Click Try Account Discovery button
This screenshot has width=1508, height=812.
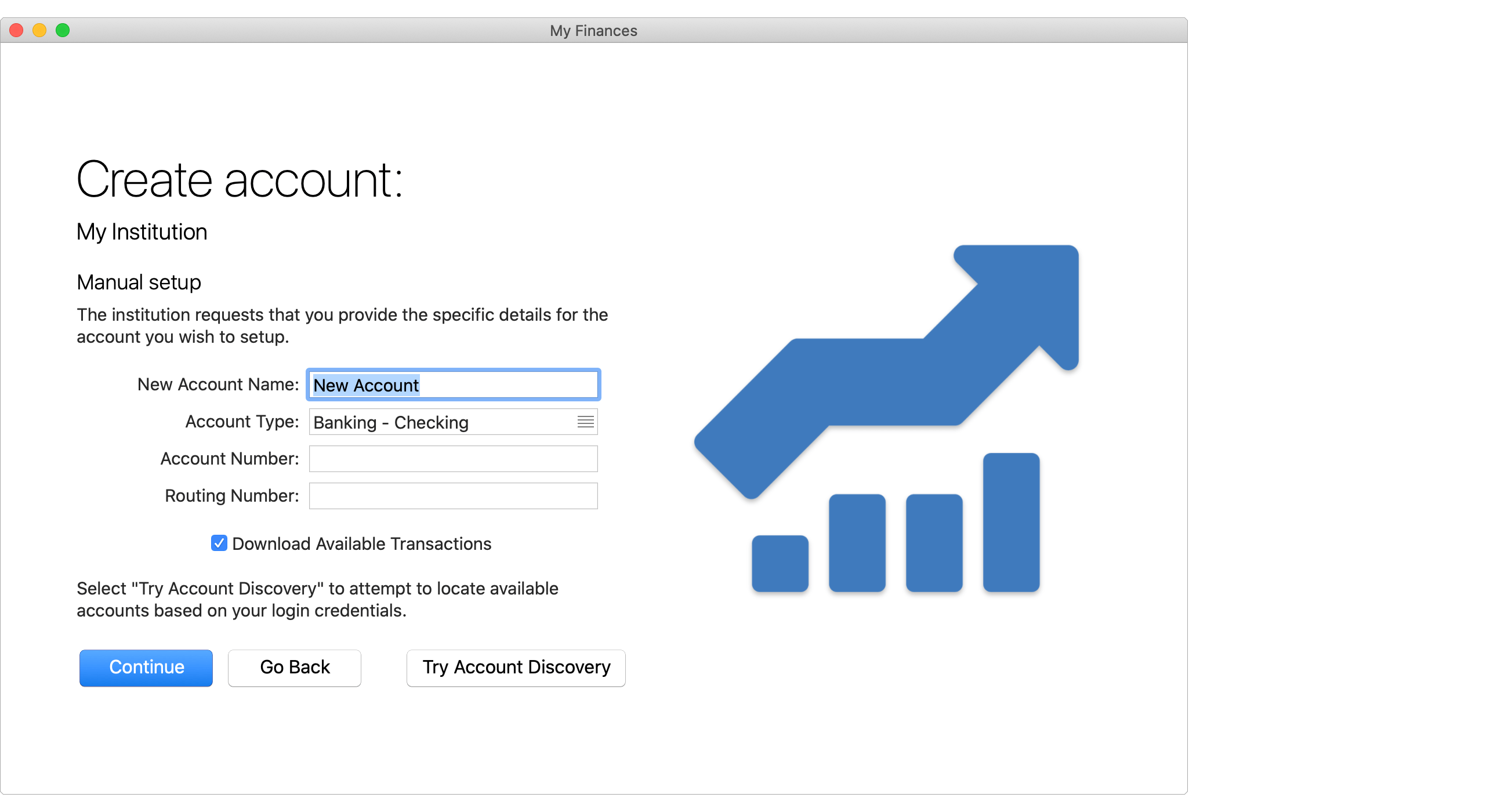[x=516, y=668]
